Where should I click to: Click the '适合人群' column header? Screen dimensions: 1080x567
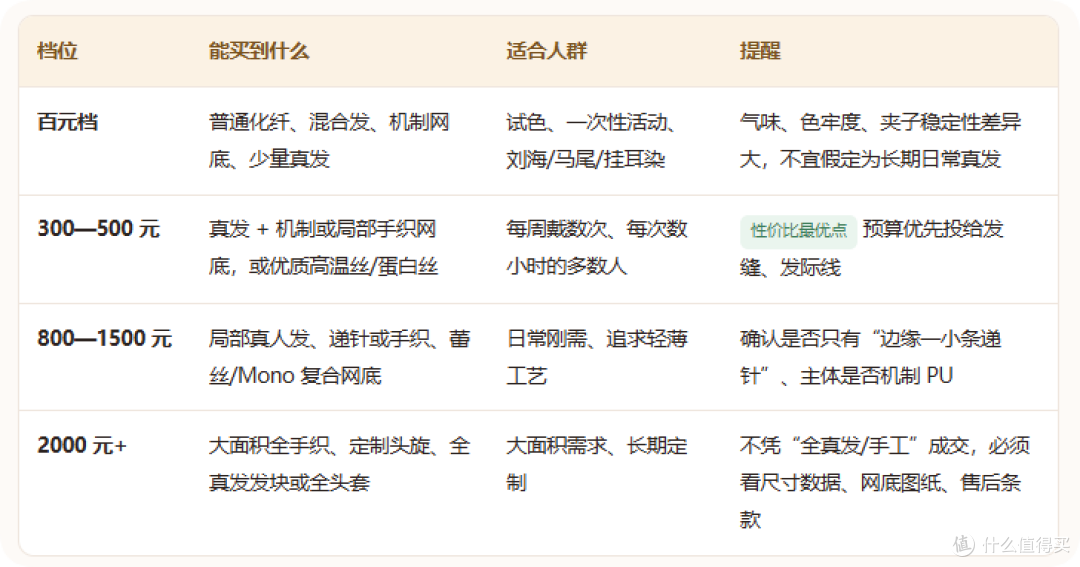tap(546, 51)
